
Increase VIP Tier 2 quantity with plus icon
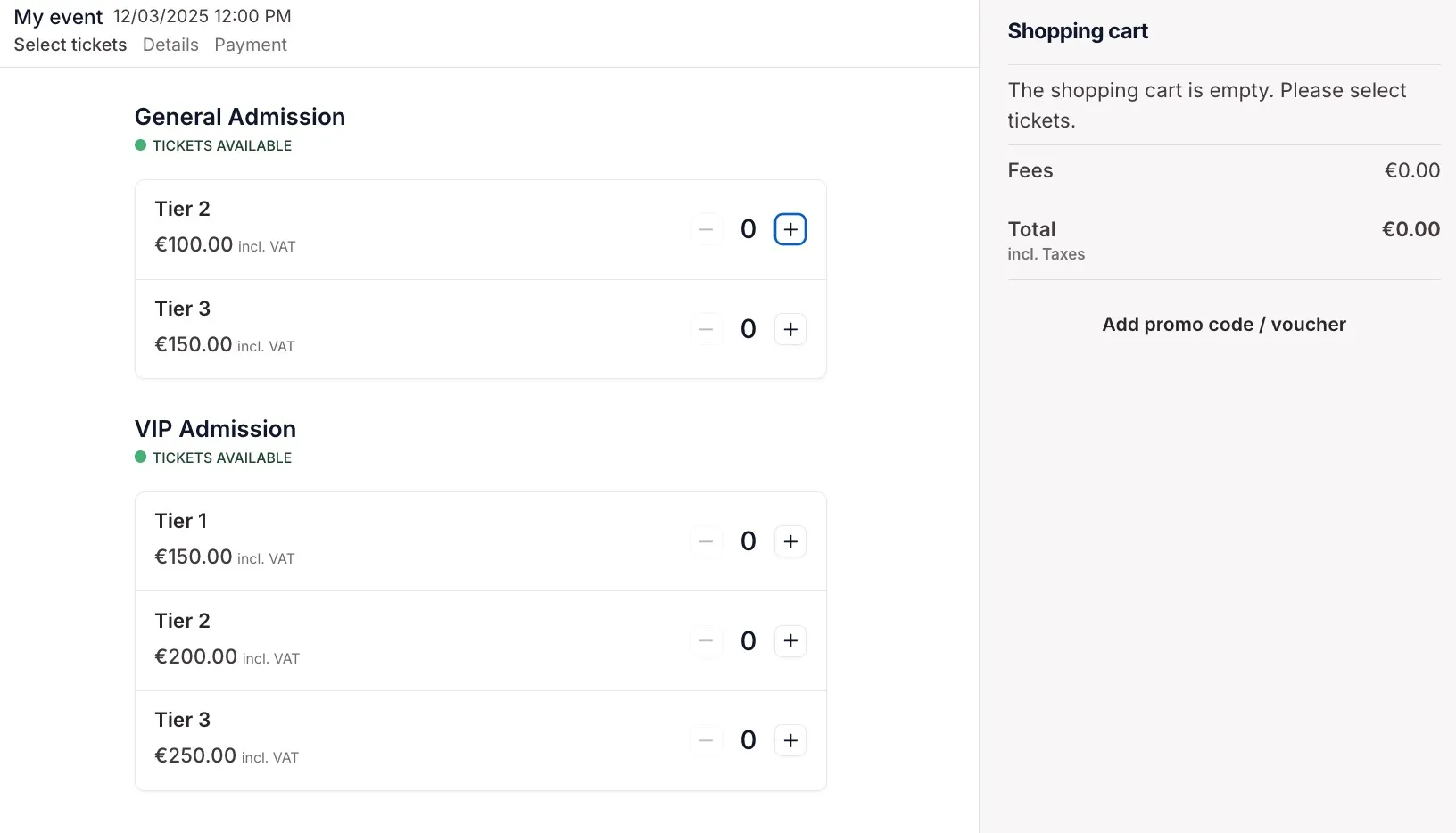(x=790, y=641)
